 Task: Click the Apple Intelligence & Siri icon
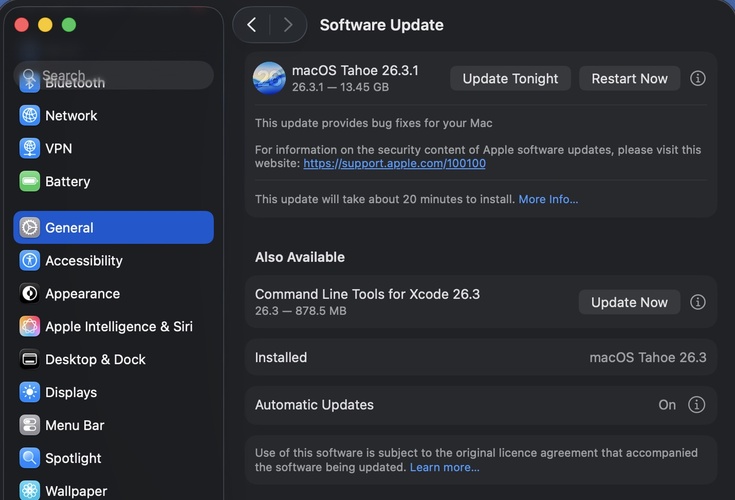pos(30,326)
